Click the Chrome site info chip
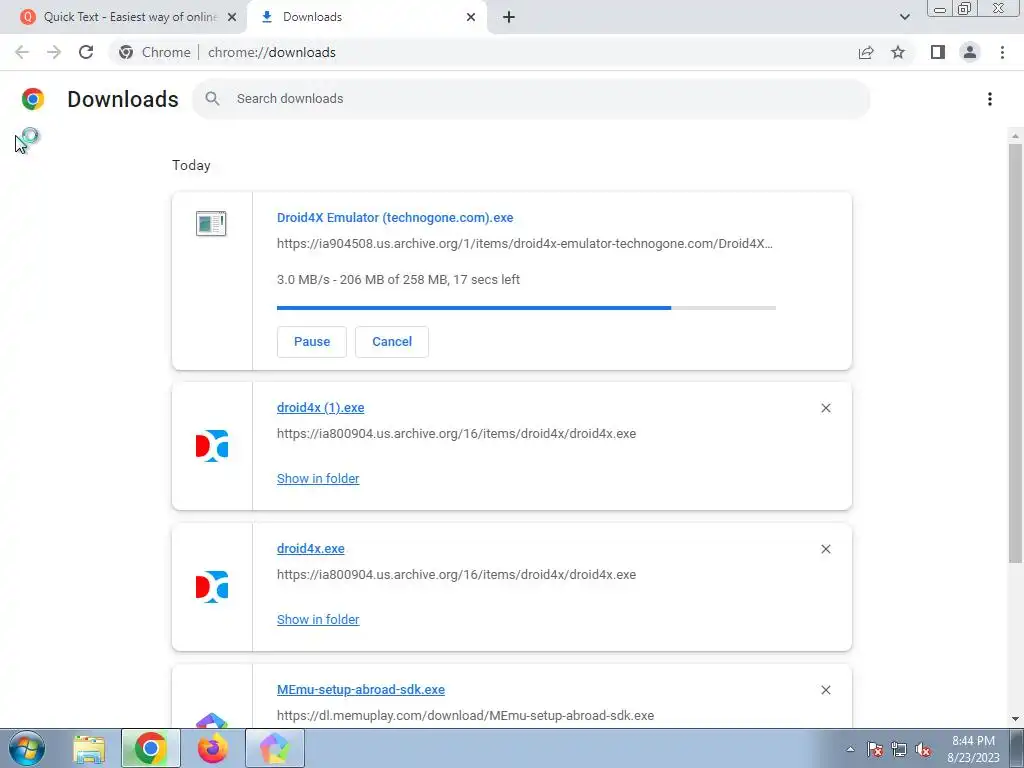This screenshot has width=1024, height=768. coord(155,52)
